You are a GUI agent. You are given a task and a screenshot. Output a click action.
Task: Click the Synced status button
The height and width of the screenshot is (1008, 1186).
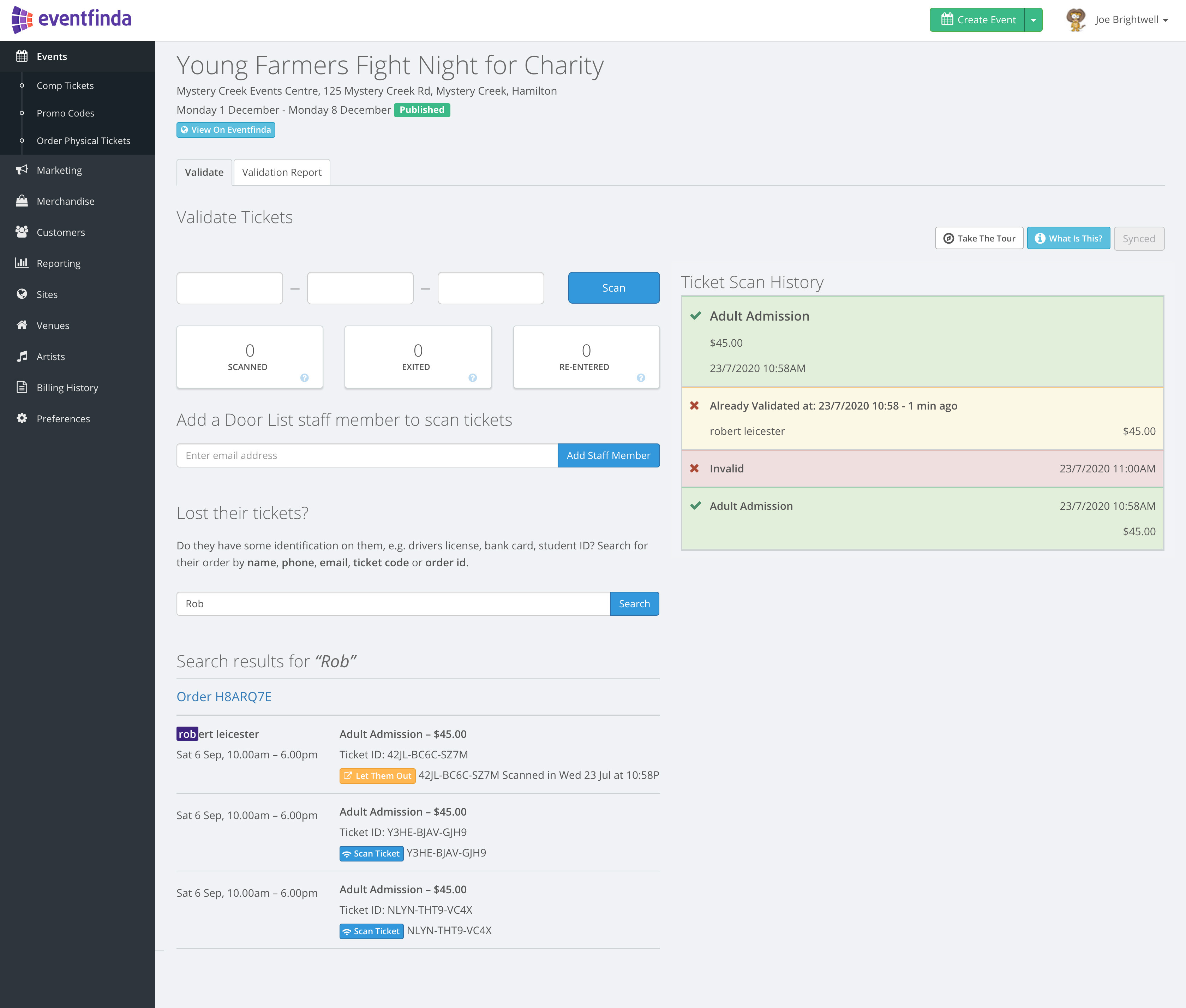pyautogui.click(x=1139, y=238)
